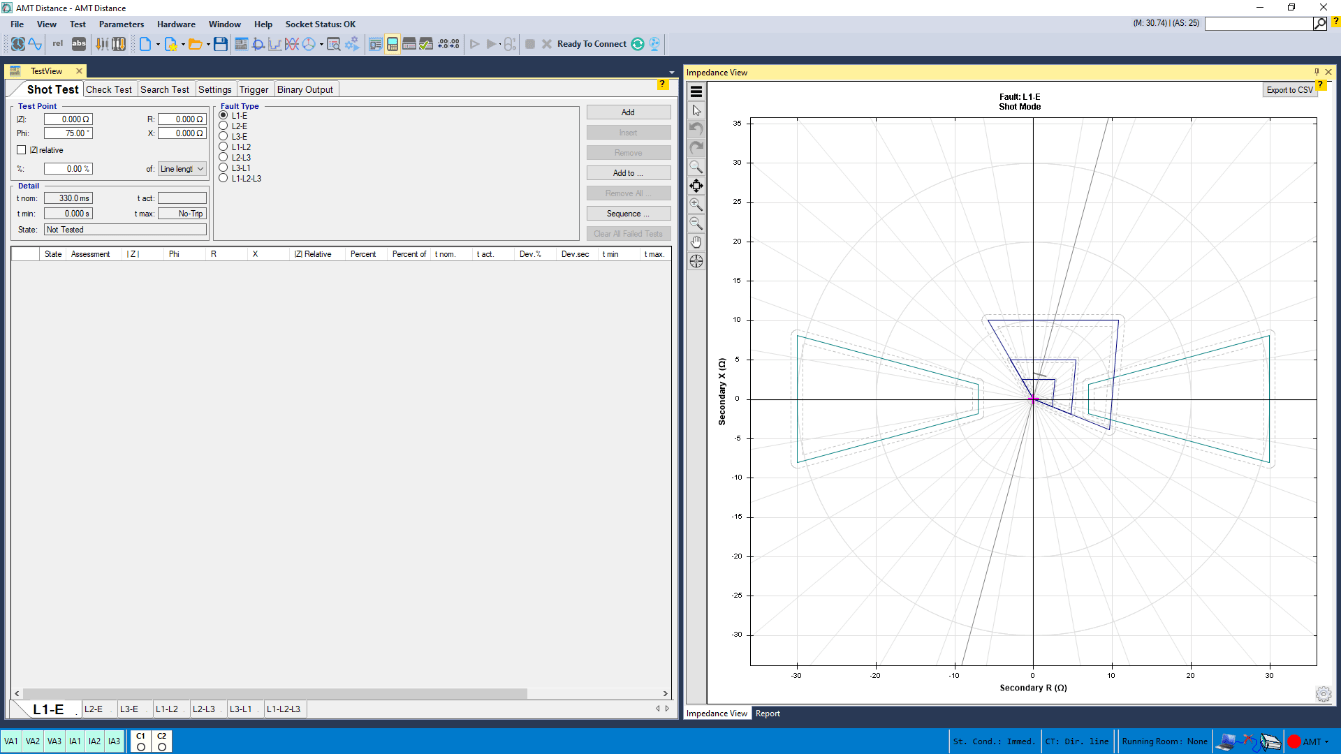Click the fit-all move arrows icon
Screen dimensions: 1341x754
pos(696,186)
